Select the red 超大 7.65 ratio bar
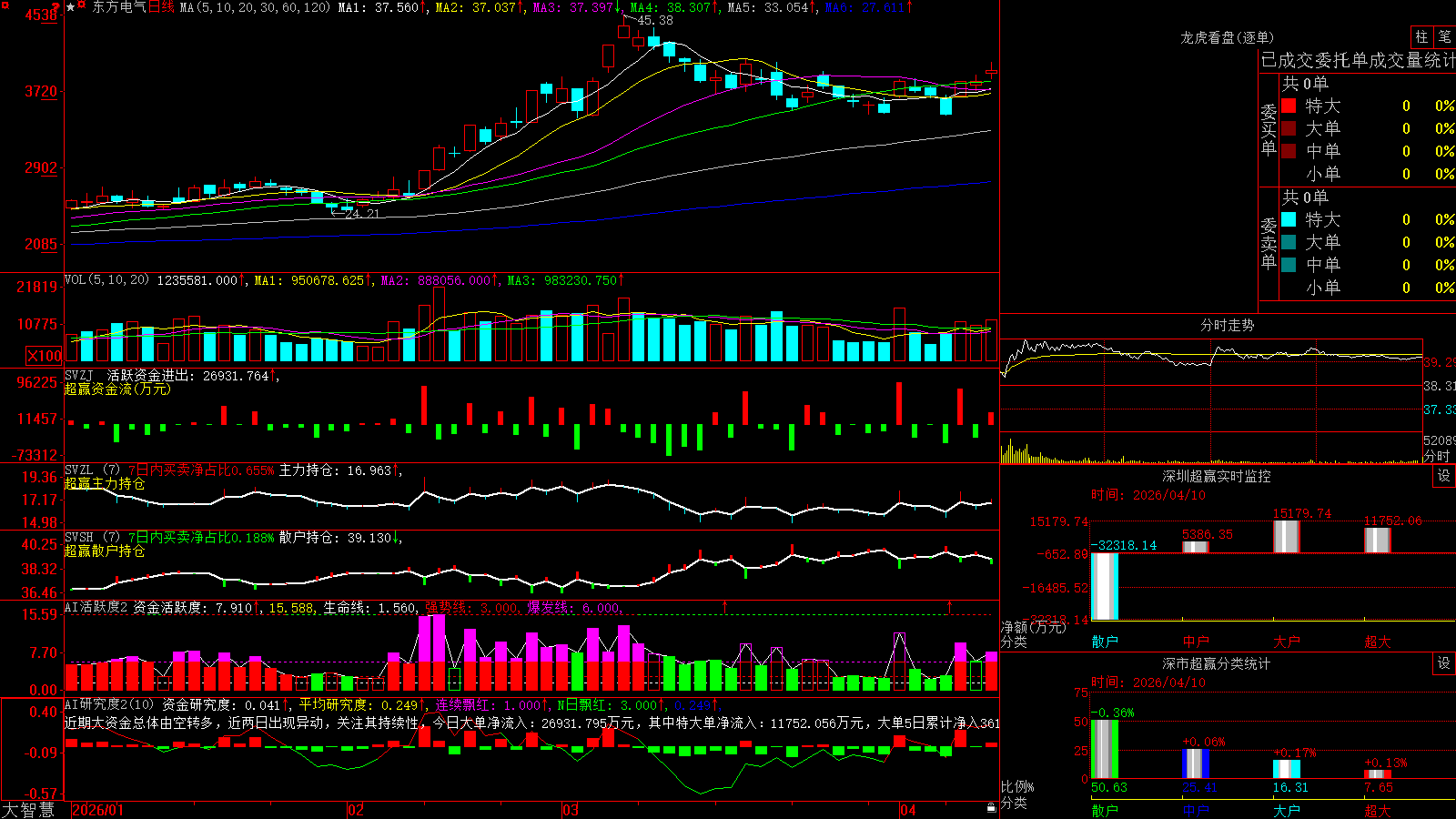 pos(1378,774)
